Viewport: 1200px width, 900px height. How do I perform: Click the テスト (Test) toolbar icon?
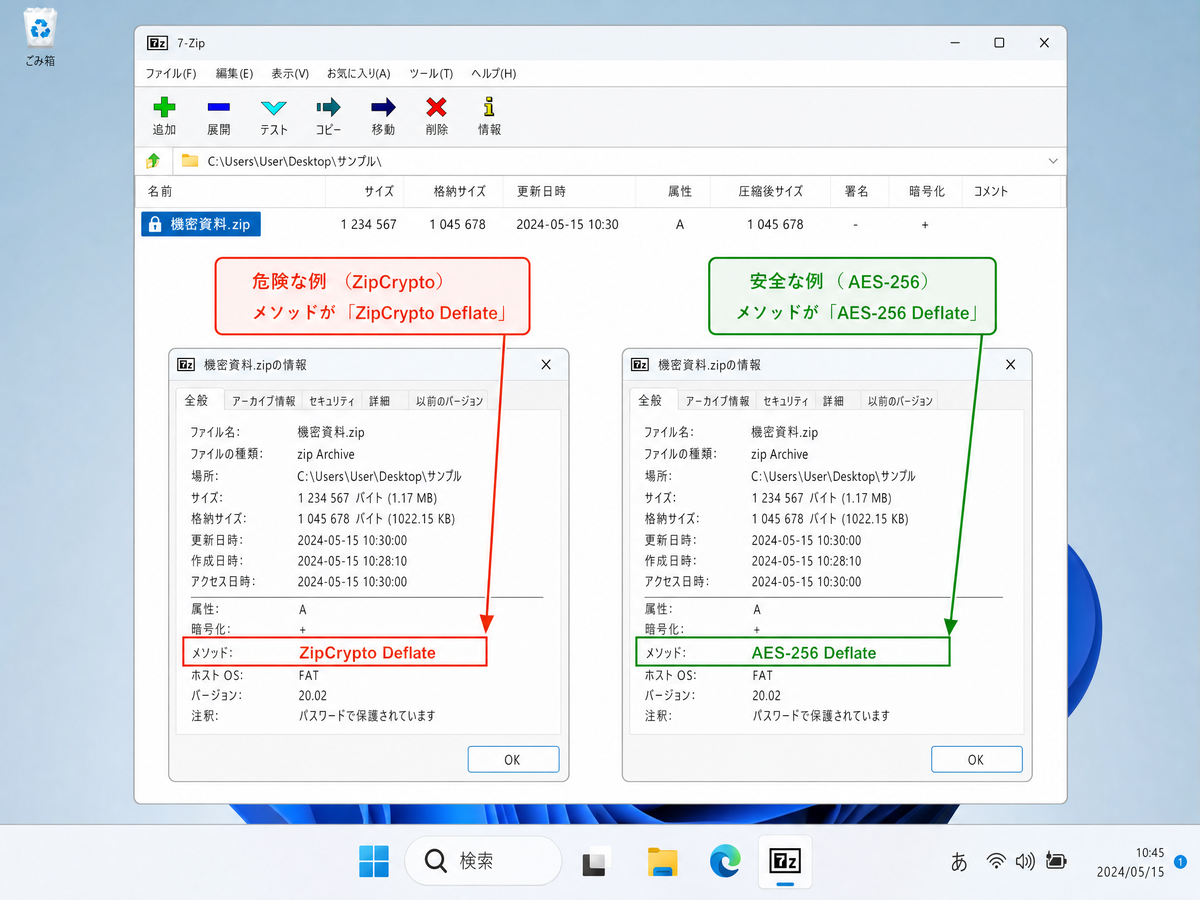click(273, 107)
